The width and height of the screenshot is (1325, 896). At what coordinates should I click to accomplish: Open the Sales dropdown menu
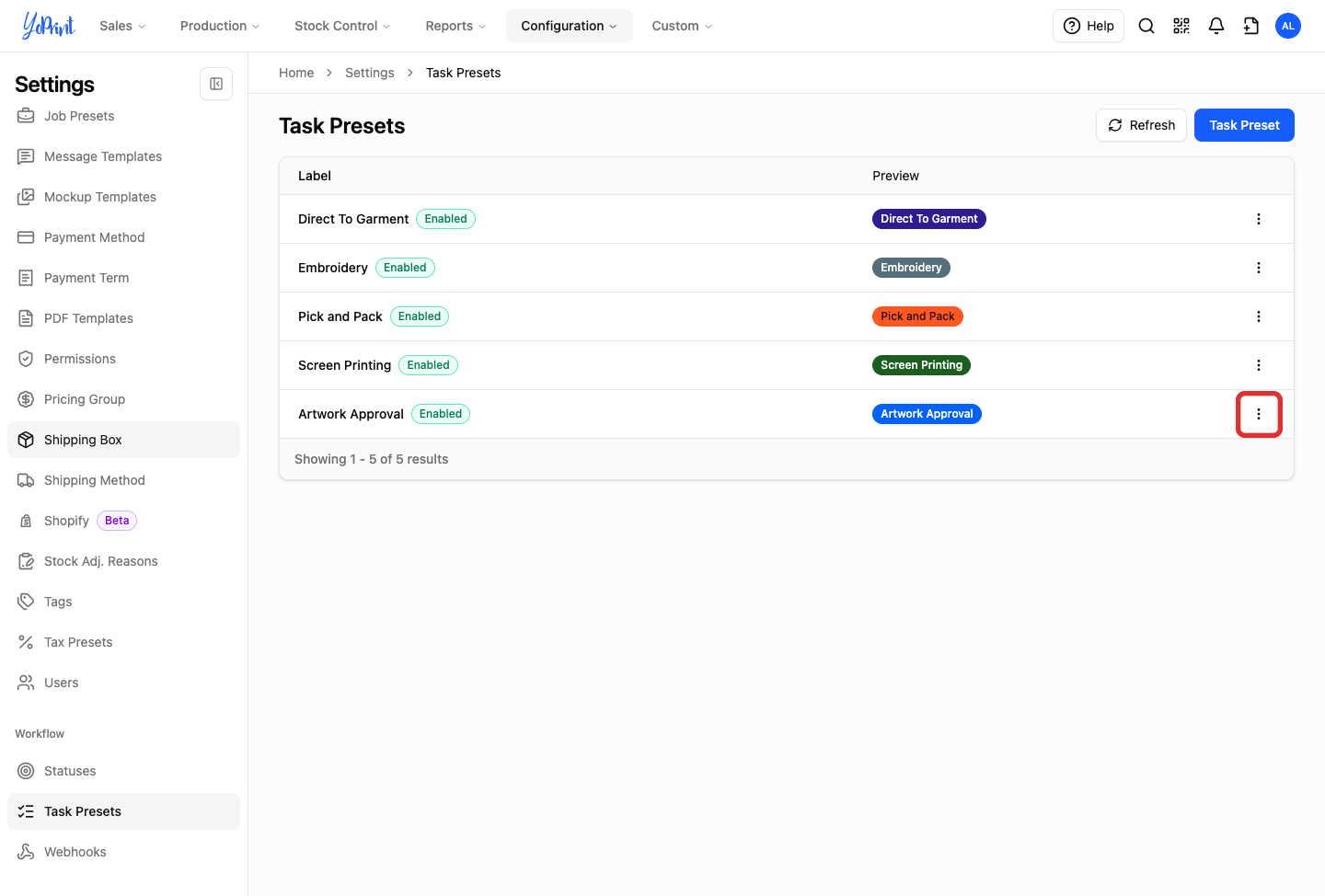[122, 26]
